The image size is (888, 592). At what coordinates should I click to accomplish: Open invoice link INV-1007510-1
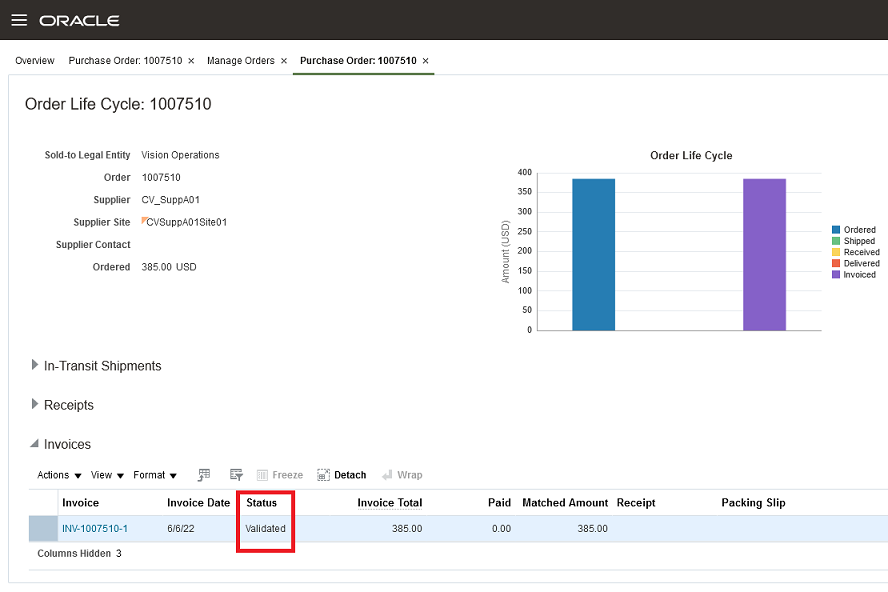(95, 529)
